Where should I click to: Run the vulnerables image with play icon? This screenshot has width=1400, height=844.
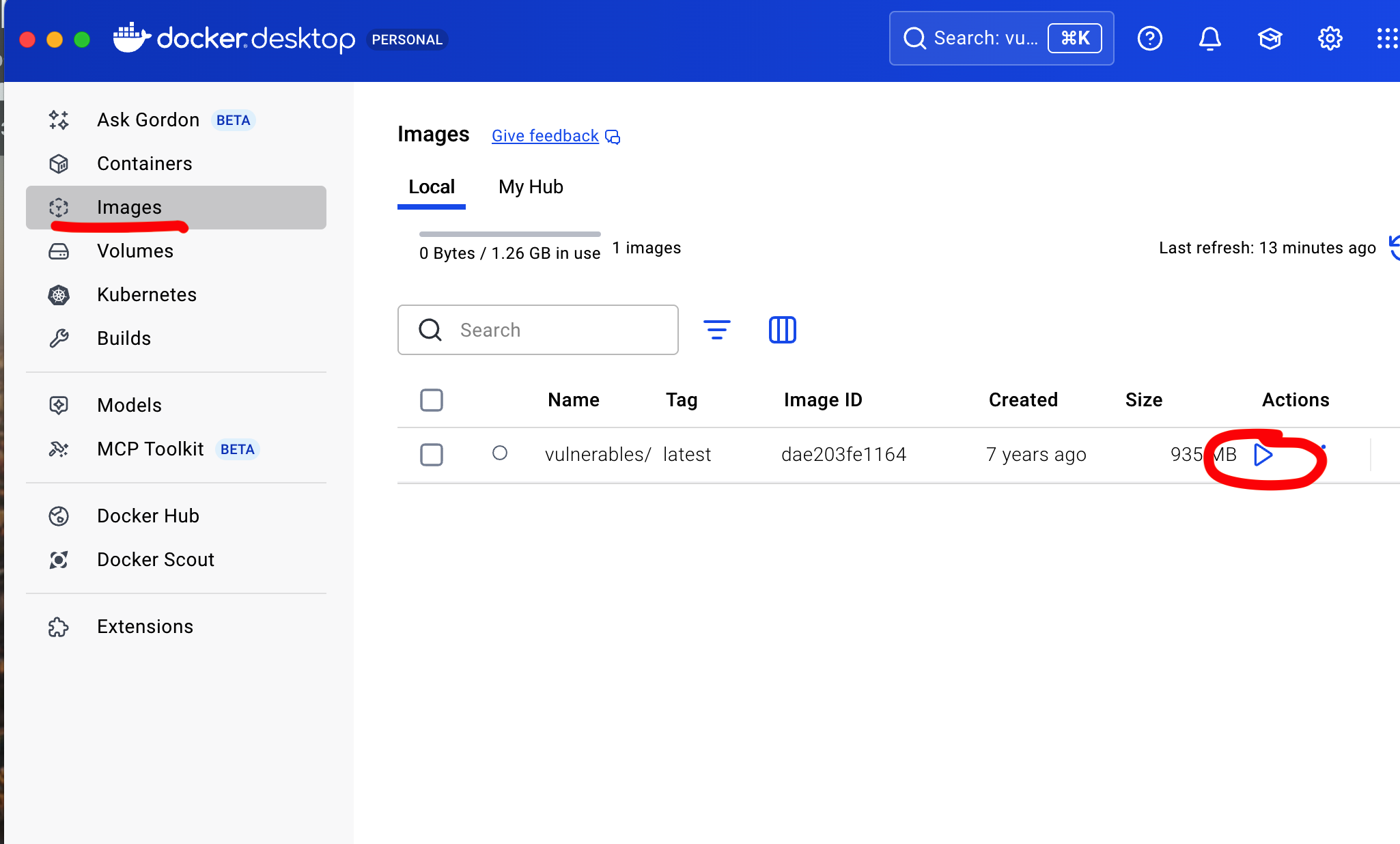coord(1263,454)
